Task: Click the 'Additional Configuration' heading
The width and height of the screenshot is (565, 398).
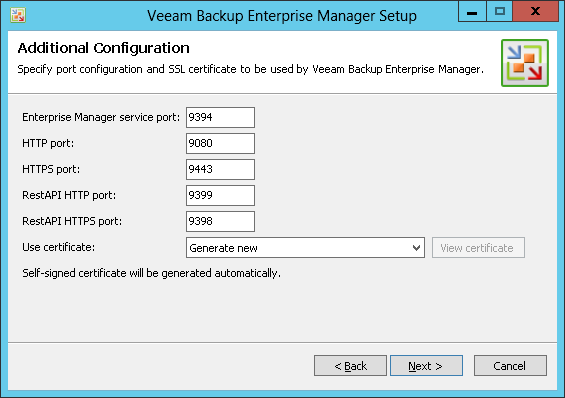Action: [103, 48]
